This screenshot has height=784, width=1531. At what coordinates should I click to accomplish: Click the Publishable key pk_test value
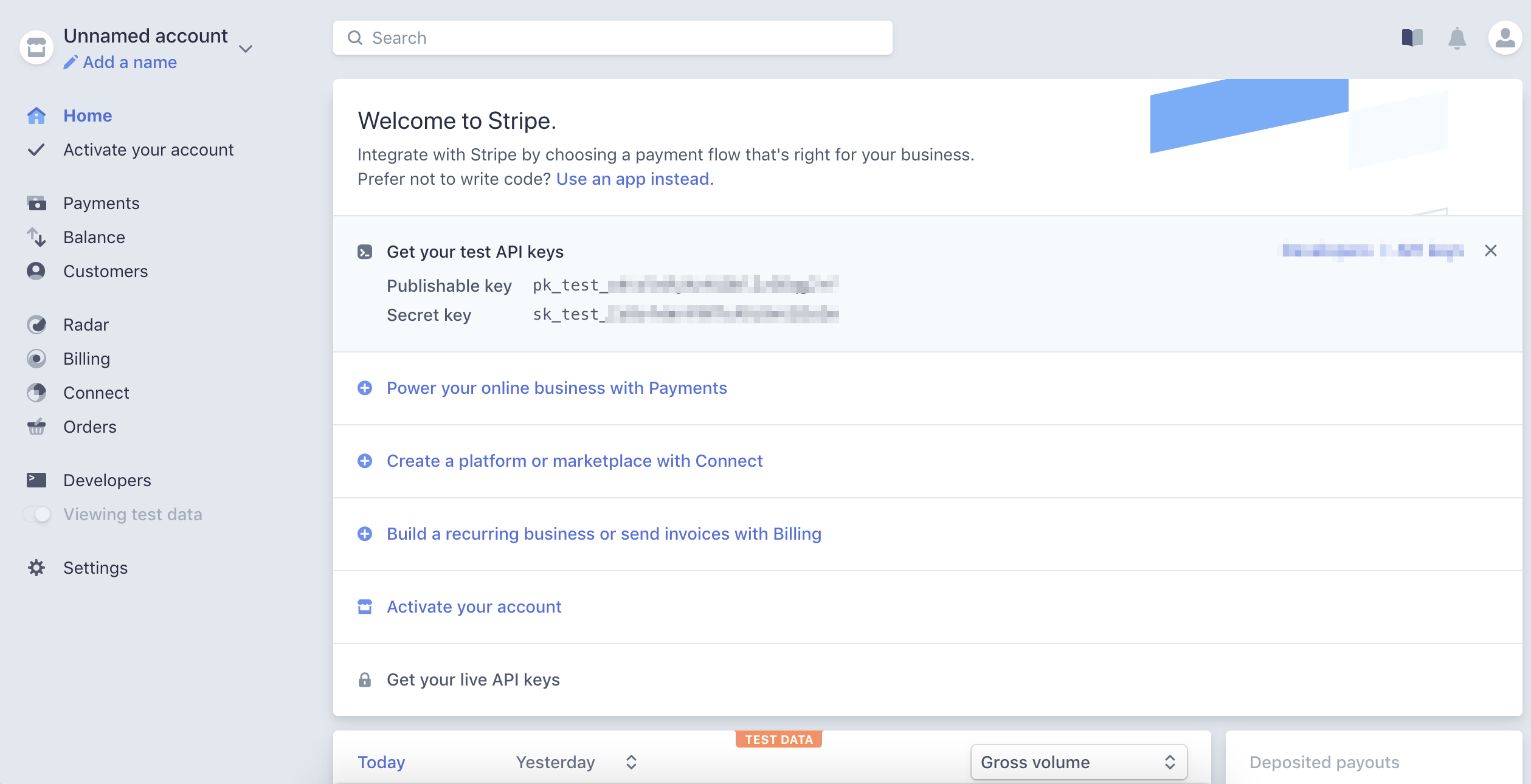click(686, 284)
